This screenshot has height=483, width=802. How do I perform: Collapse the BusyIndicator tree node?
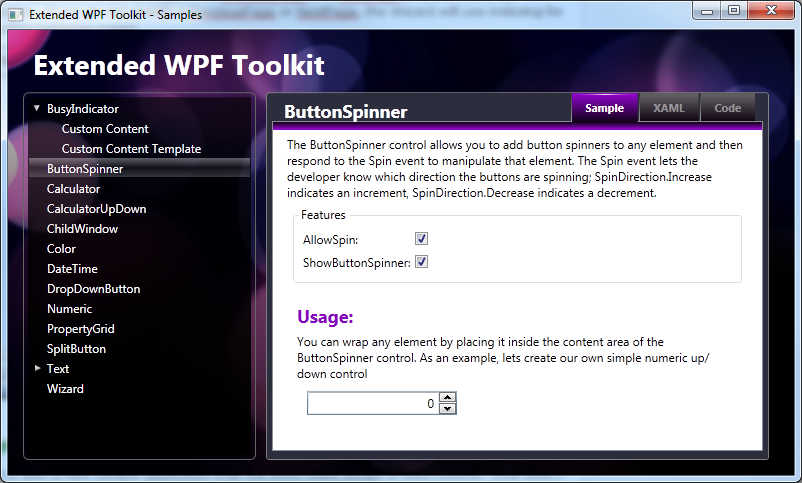37,108
